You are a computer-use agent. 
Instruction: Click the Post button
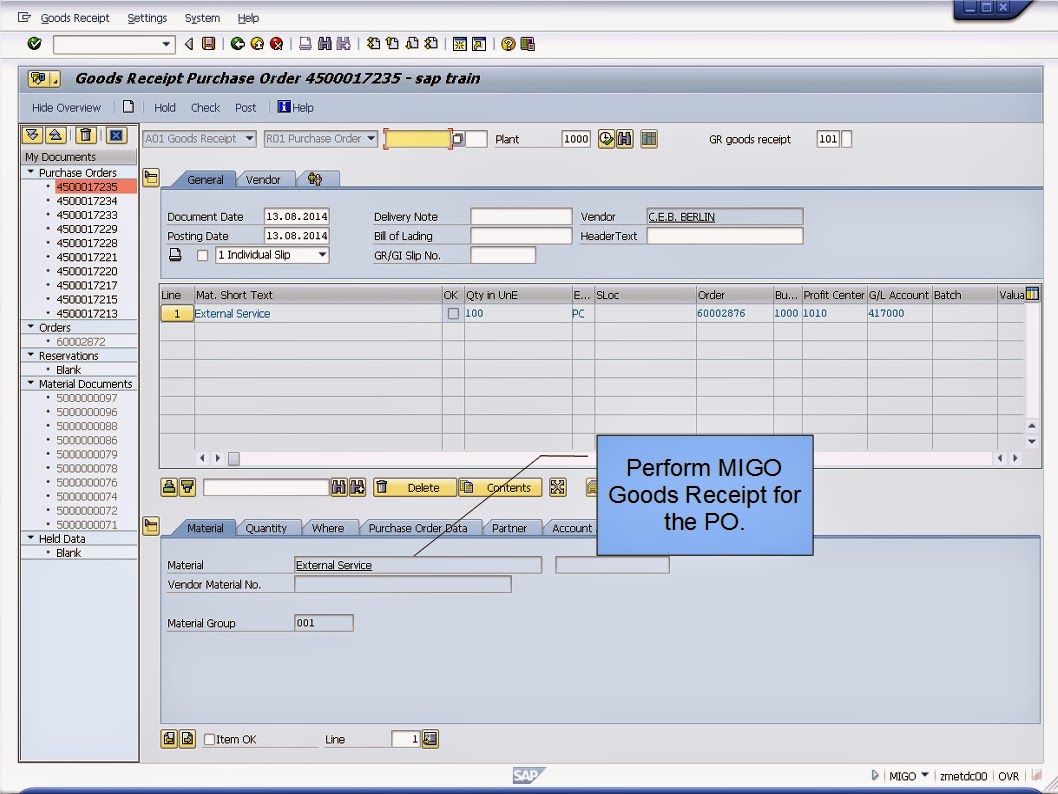245,107
